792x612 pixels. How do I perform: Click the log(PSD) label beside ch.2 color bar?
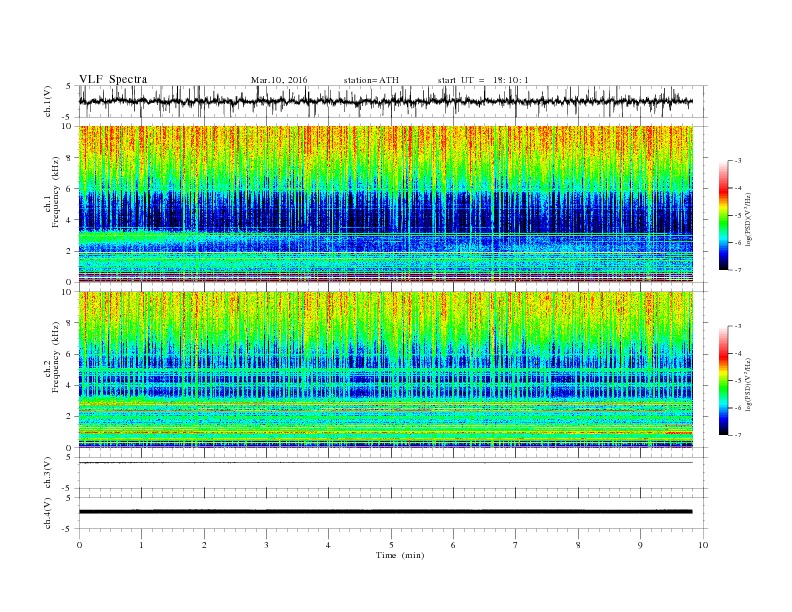point(750,384)
